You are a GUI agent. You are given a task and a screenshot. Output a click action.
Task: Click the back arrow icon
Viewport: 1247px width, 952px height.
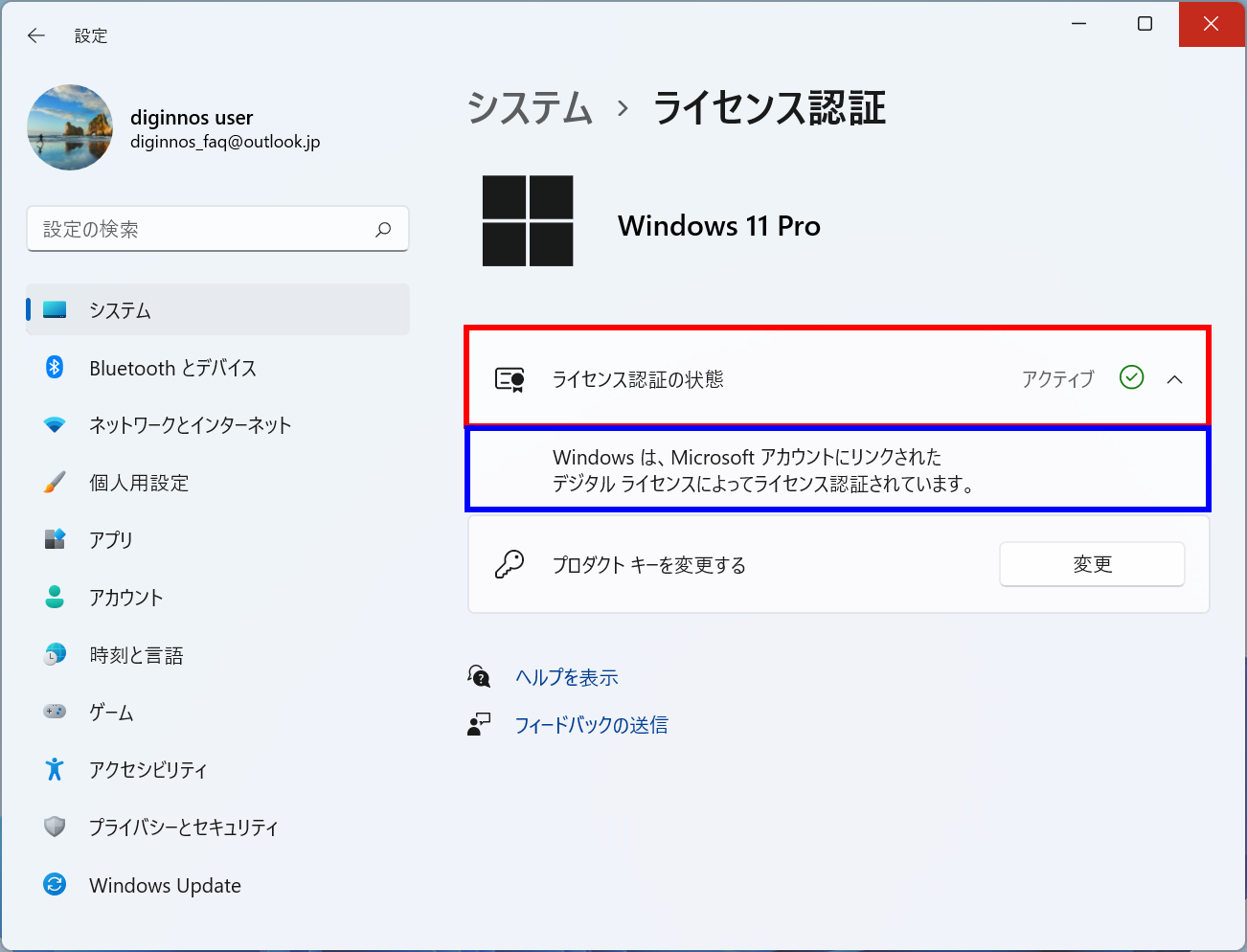[x=36, y=35]
